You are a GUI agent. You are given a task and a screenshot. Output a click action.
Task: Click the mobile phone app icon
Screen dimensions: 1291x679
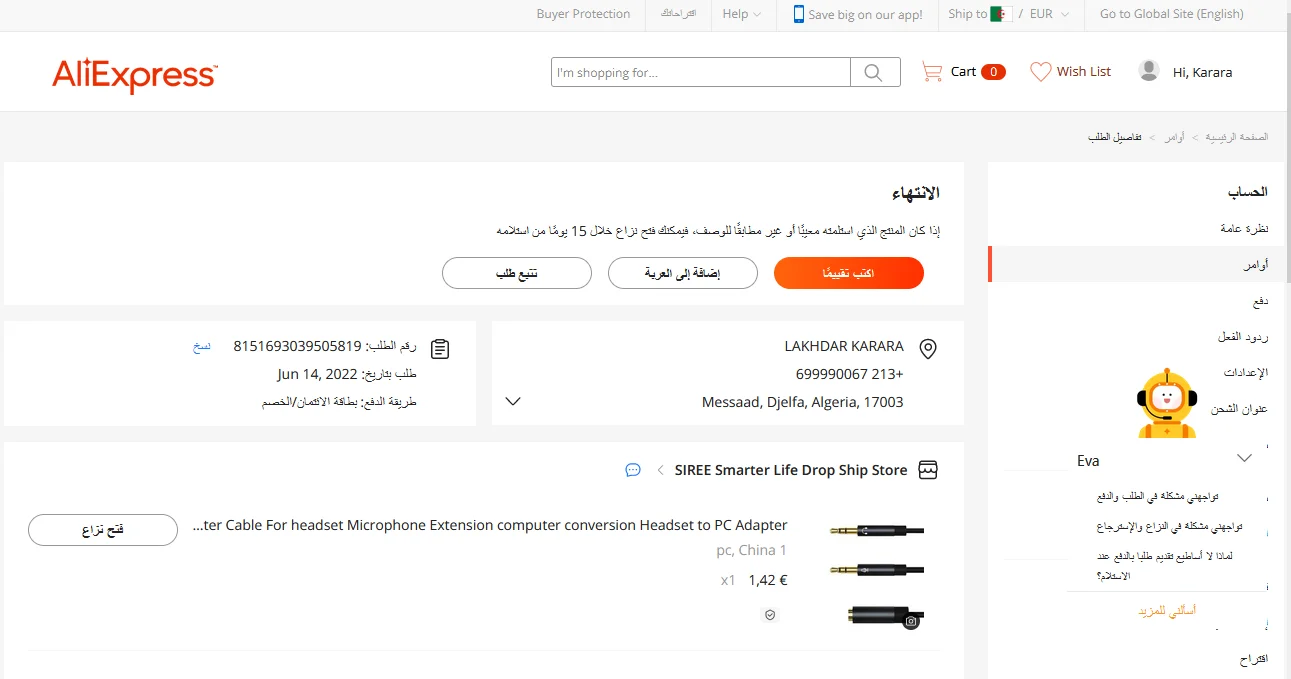(x=798, y=14)
